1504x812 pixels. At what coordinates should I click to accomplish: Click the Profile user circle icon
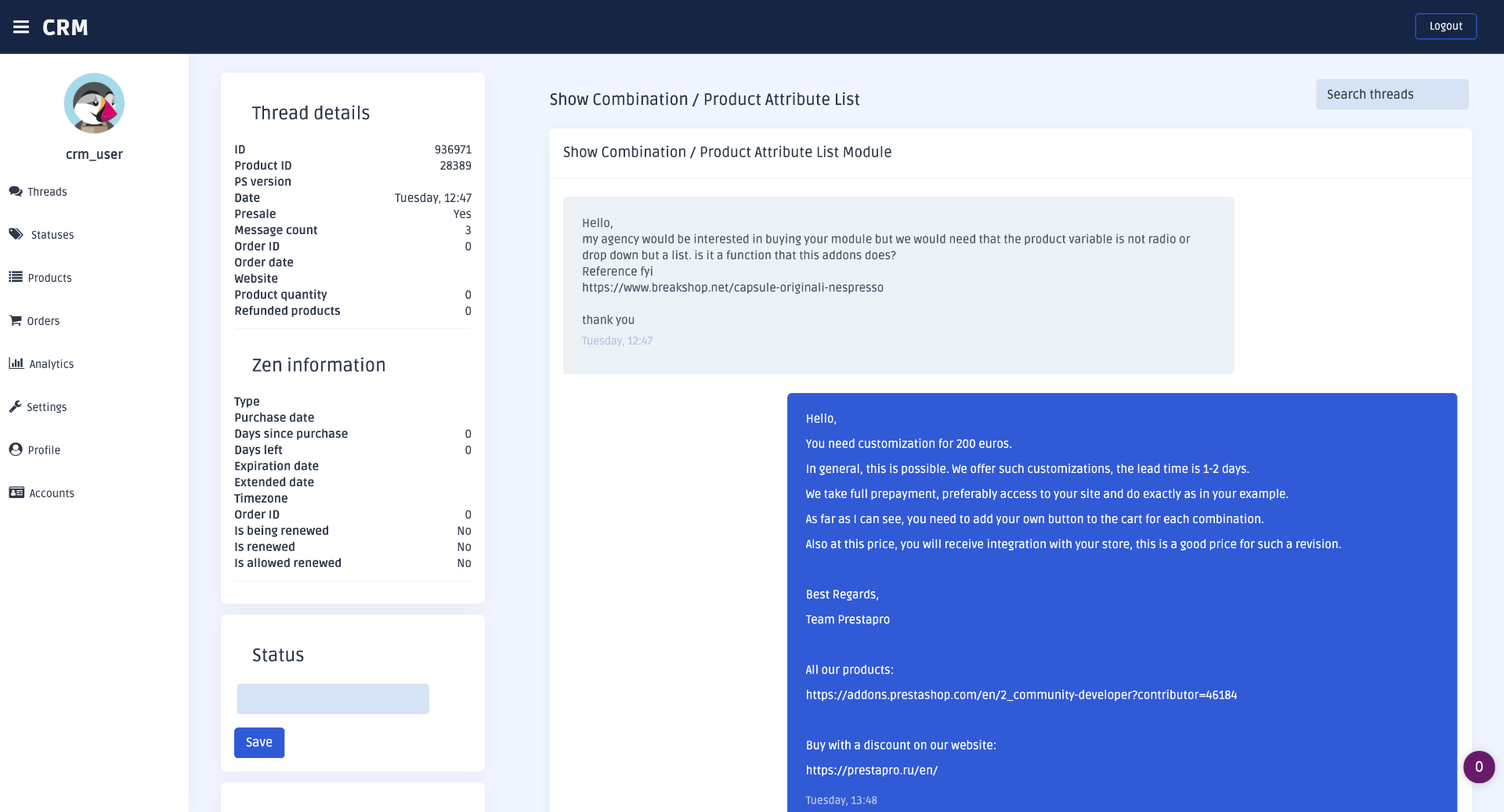point(16,449)
